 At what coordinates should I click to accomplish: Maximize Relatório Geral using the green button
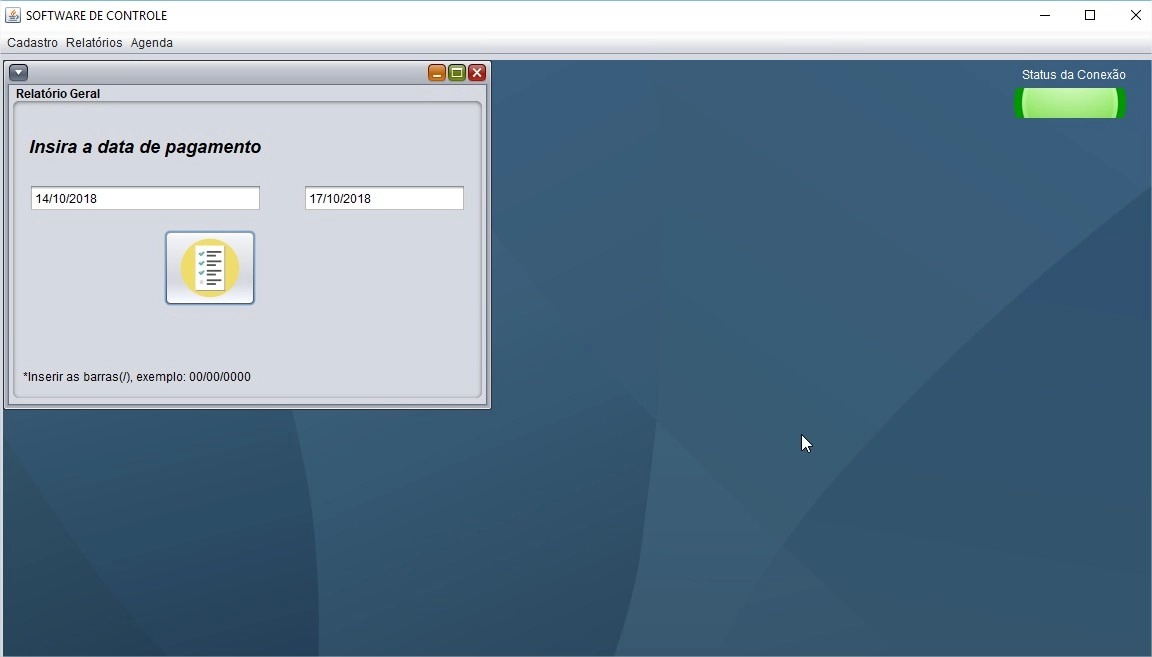tap(457, 72)
